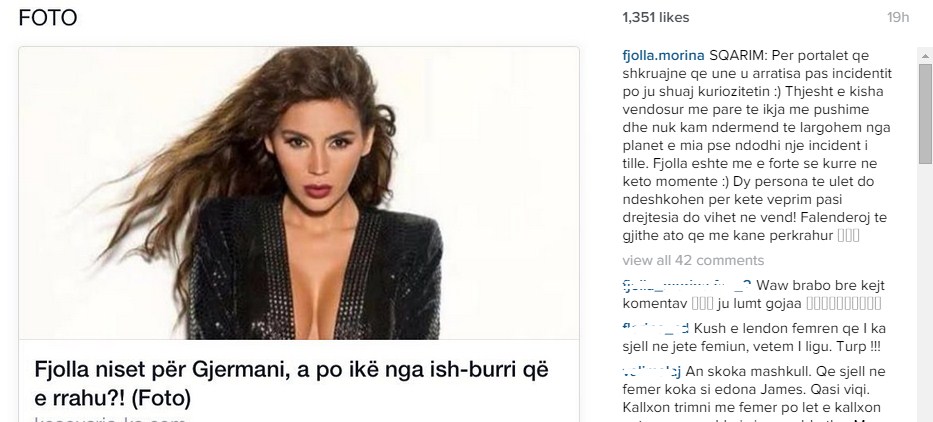Click the comments scrollbar up arrow
The height and width of the screenshot is (422, 933).
(x=925, y=56)
